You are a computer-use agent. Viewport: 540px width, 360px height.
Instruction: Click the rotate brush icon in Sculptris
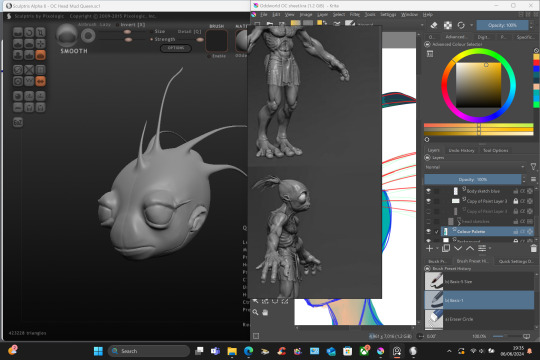[x=29, y=32]
